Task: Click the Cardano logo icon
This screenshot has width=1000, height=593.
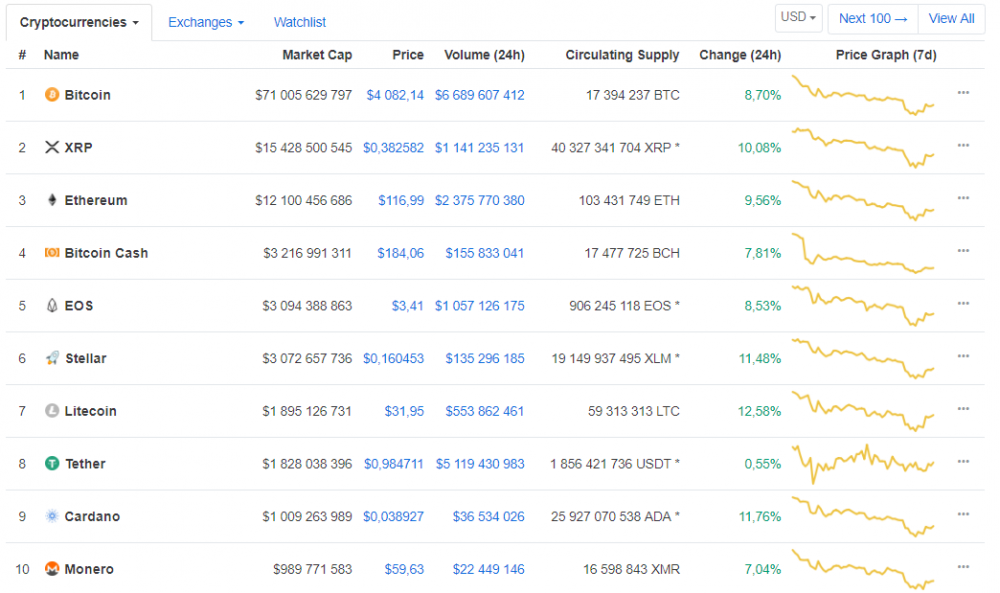Action: pos(52,516)
